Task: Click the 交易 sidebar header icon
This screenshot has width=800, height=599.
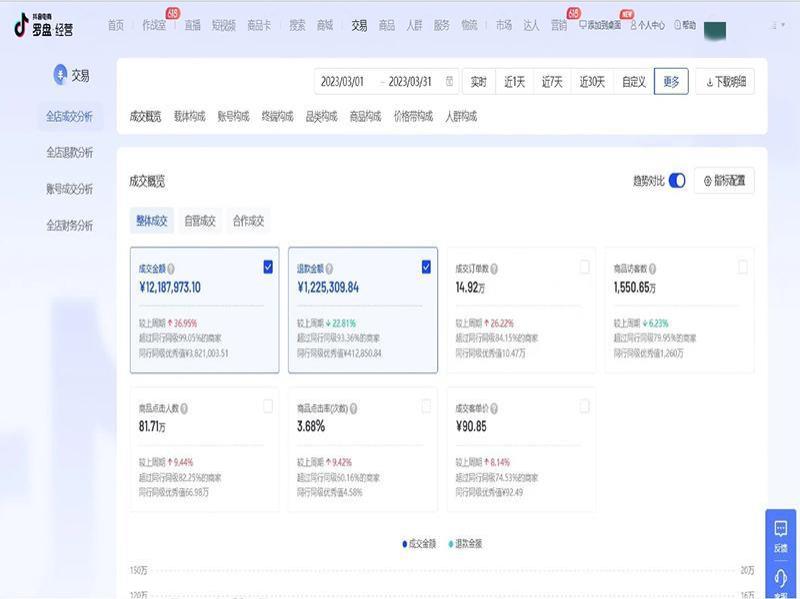Action: coord(59,74)
